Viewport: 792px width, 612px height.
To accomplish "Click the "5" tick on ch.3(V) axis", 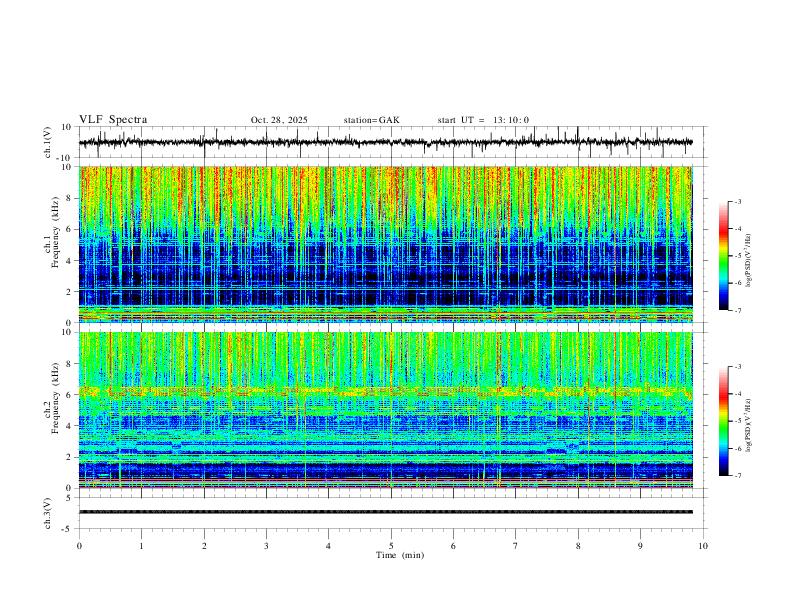I will click(x=69, y=497).
